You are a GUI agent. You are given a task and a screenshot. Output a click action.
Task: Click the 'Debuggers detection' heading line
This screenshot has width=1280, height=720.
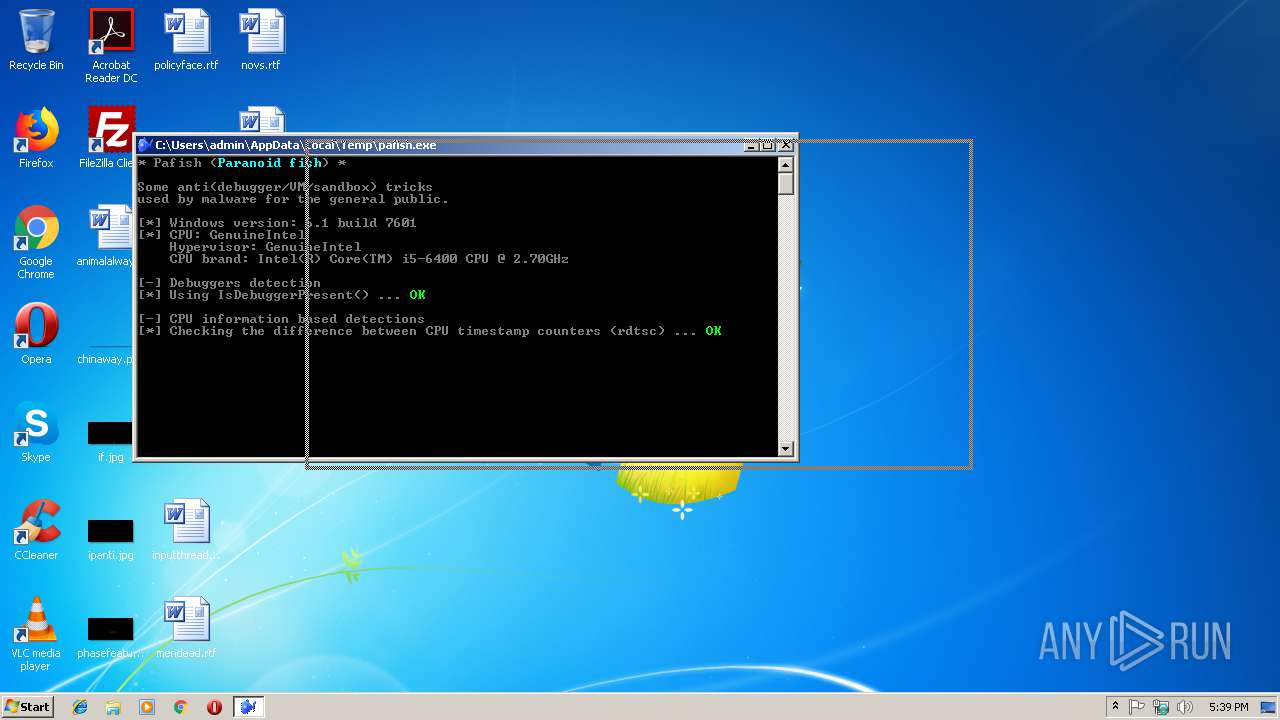tap(229, 283)
